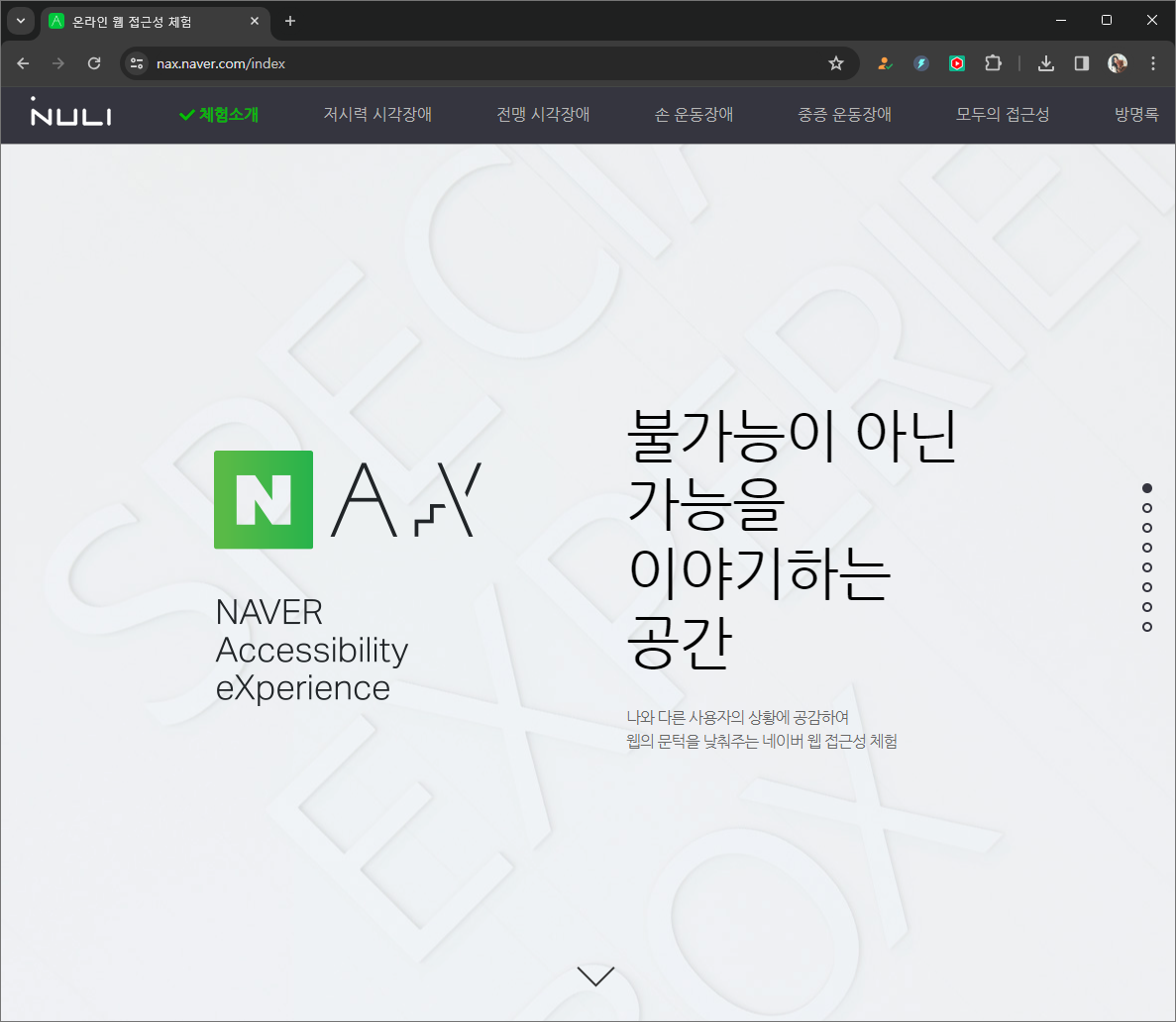Reload the page
Image resolution: width=1176 pixels, height=1022 pixels.
pyautogui.click(x=94, y=63)
